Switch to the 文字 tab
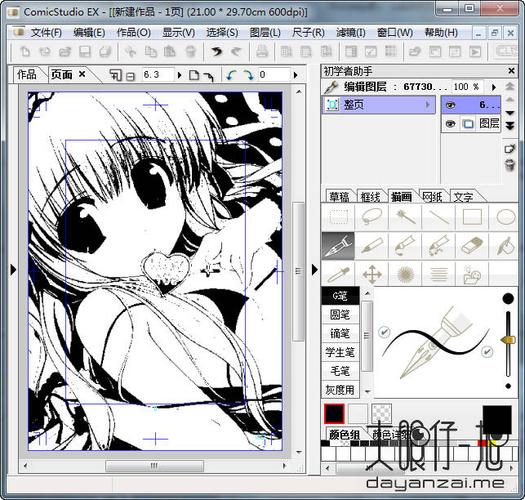 click(x=463, y=197)
